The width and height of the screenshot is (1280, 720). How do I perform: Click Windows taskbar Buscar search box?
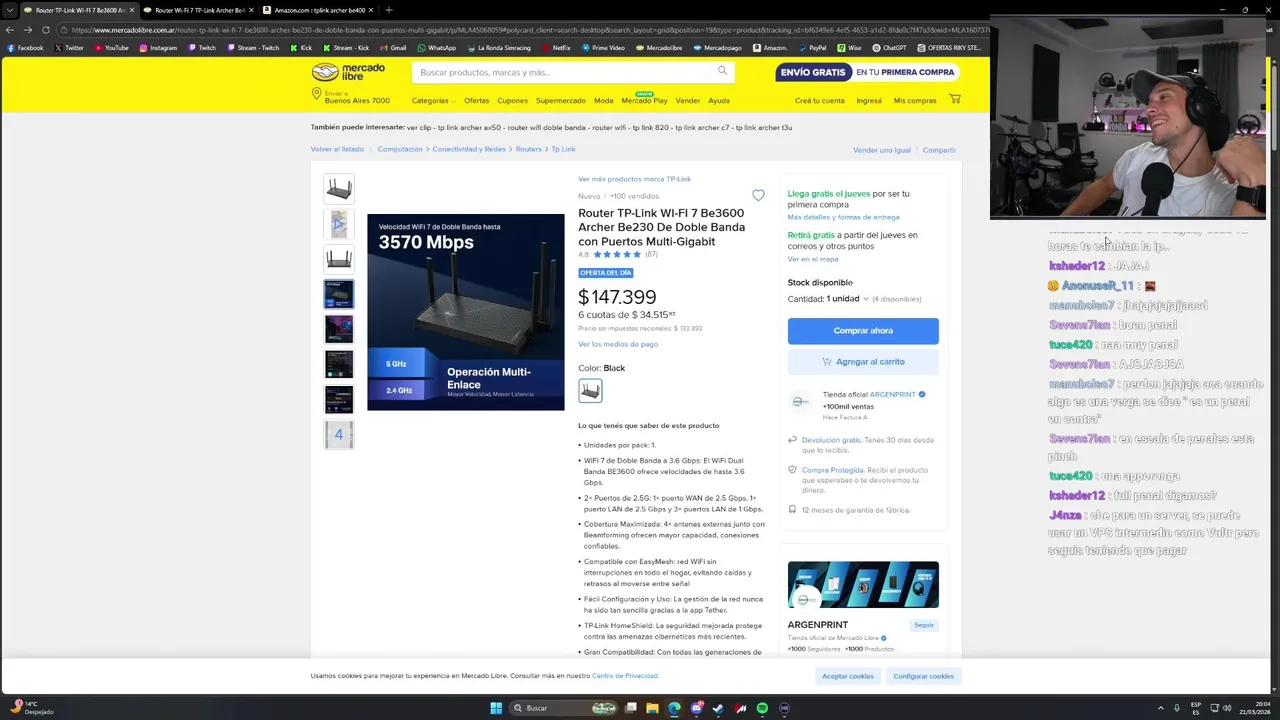(563, 708)
